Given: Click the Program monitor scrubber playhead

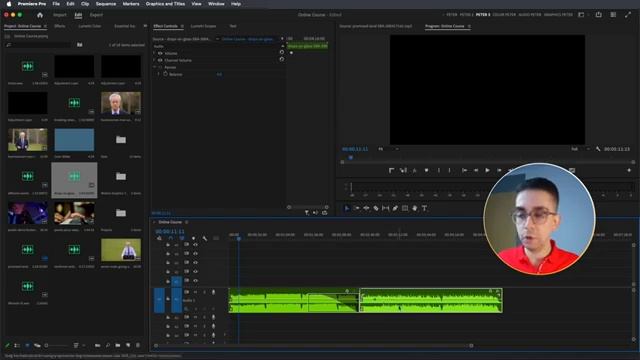Looking at the screenshot, I should pos(350,157).
